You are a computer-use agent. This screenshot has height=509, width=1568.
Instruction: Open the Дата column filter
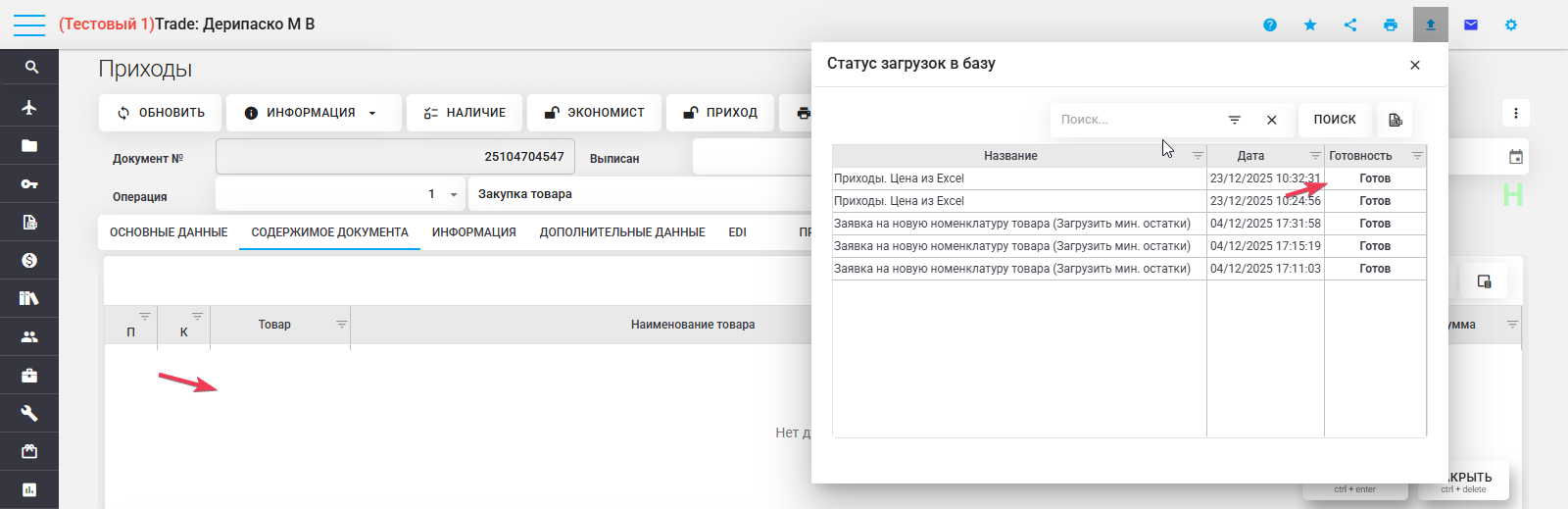click(1315, 156)
